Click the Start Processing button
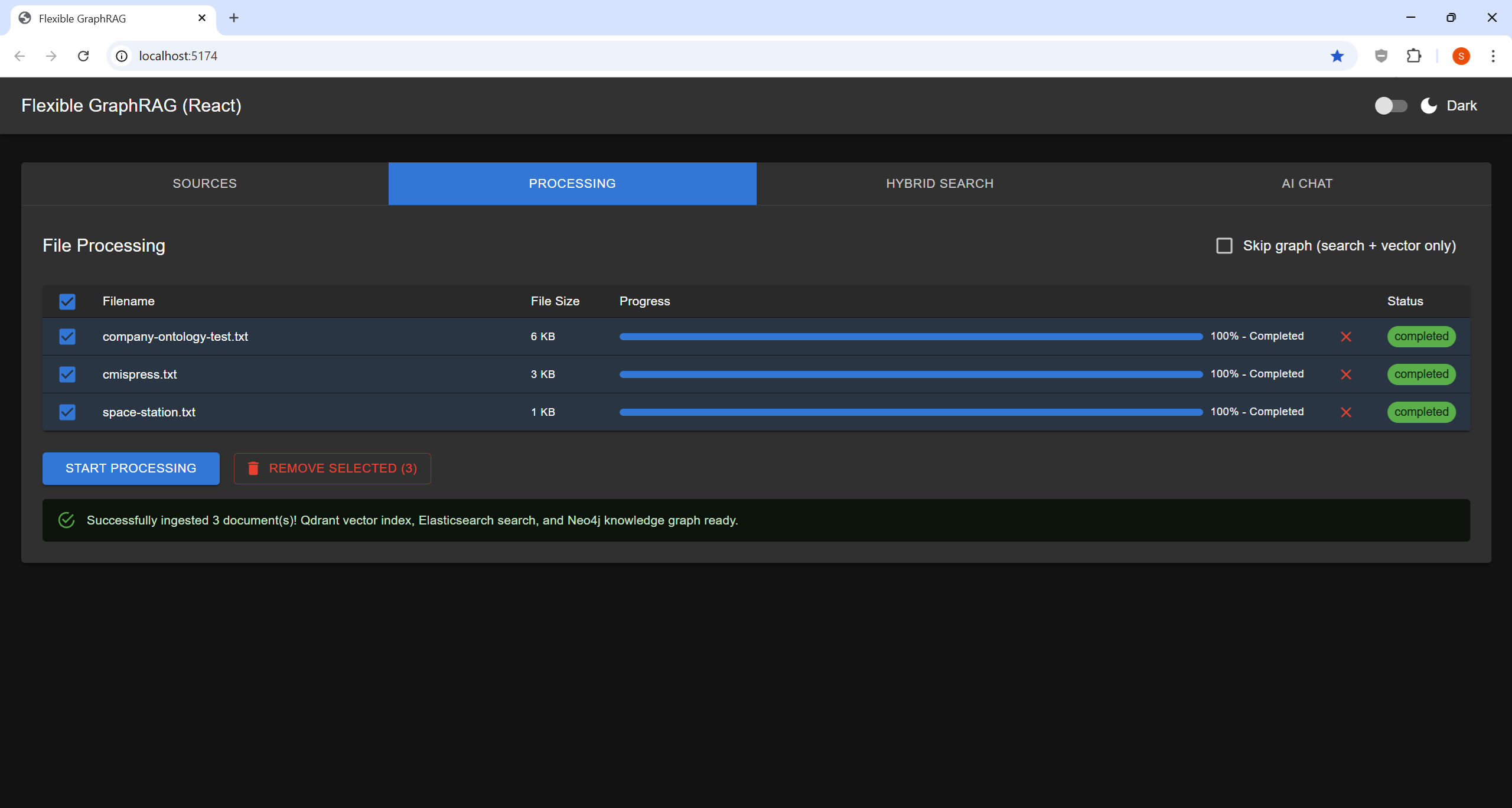Image resolution: width=1512 pixels, height=808 pixels. click(131, 468)
